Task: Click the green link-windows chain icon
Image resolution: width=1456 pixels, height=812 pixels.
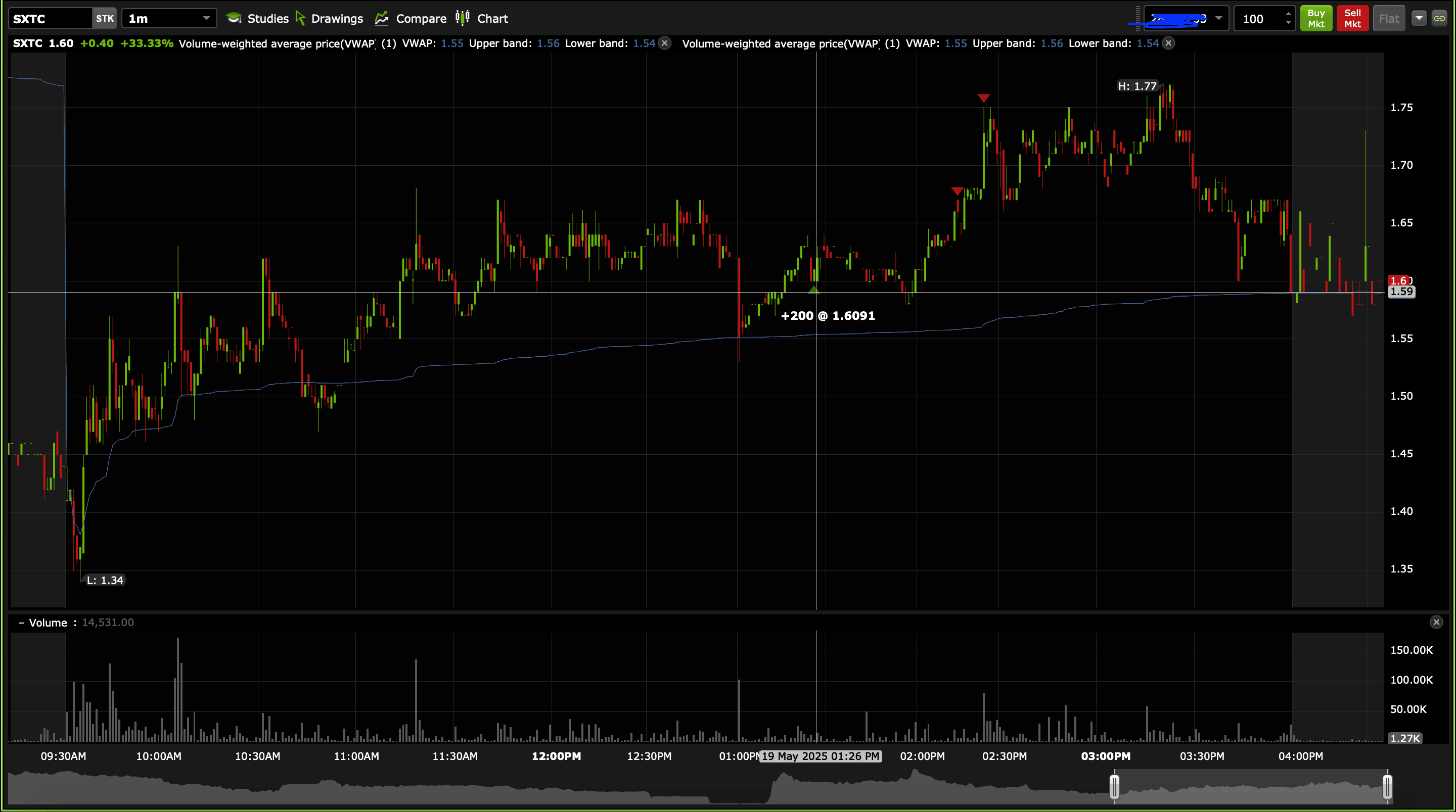Action: click(1439, 19)
